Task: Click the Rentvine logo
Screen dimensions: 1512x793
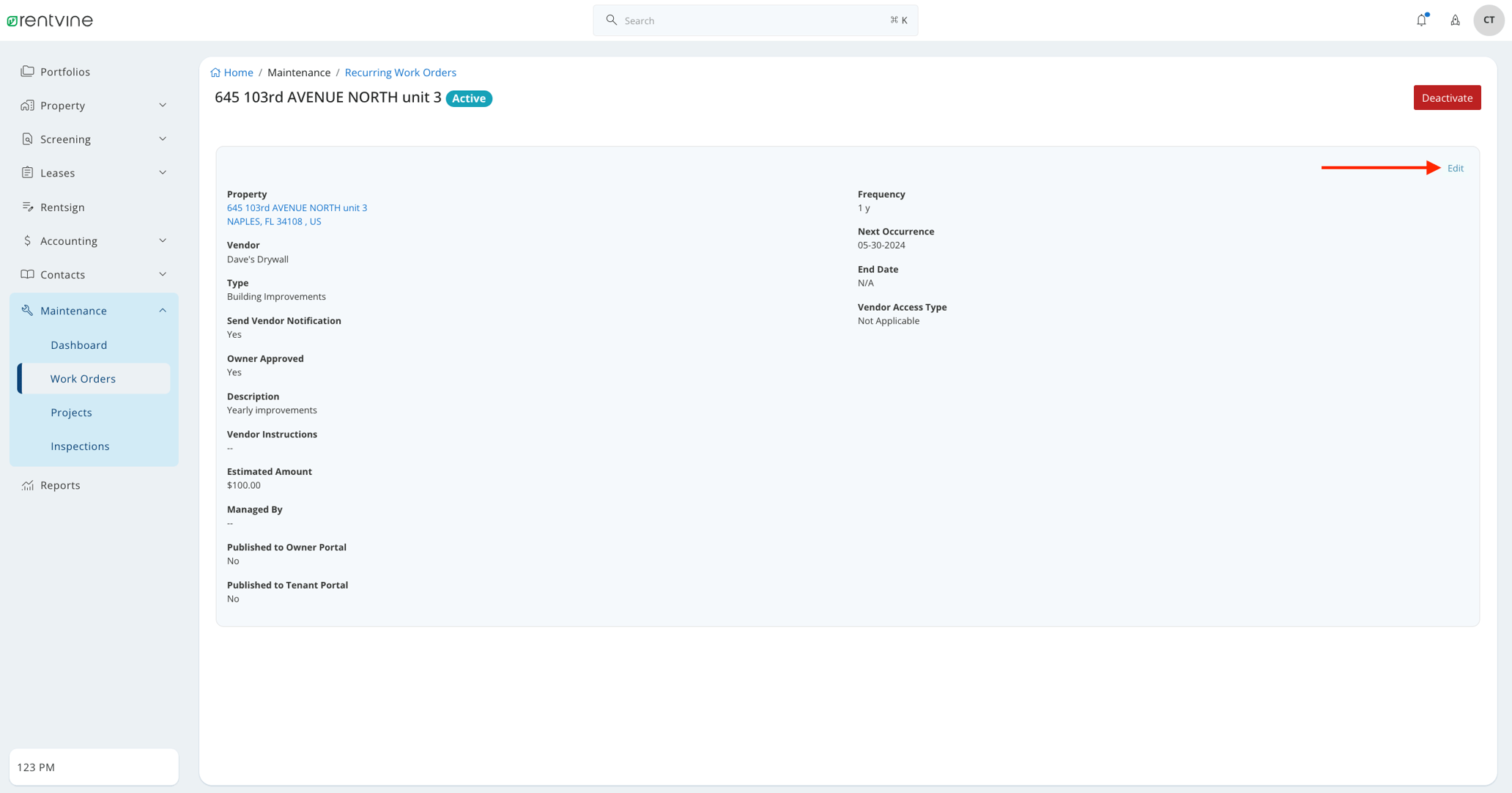Action: coord(48,20)
